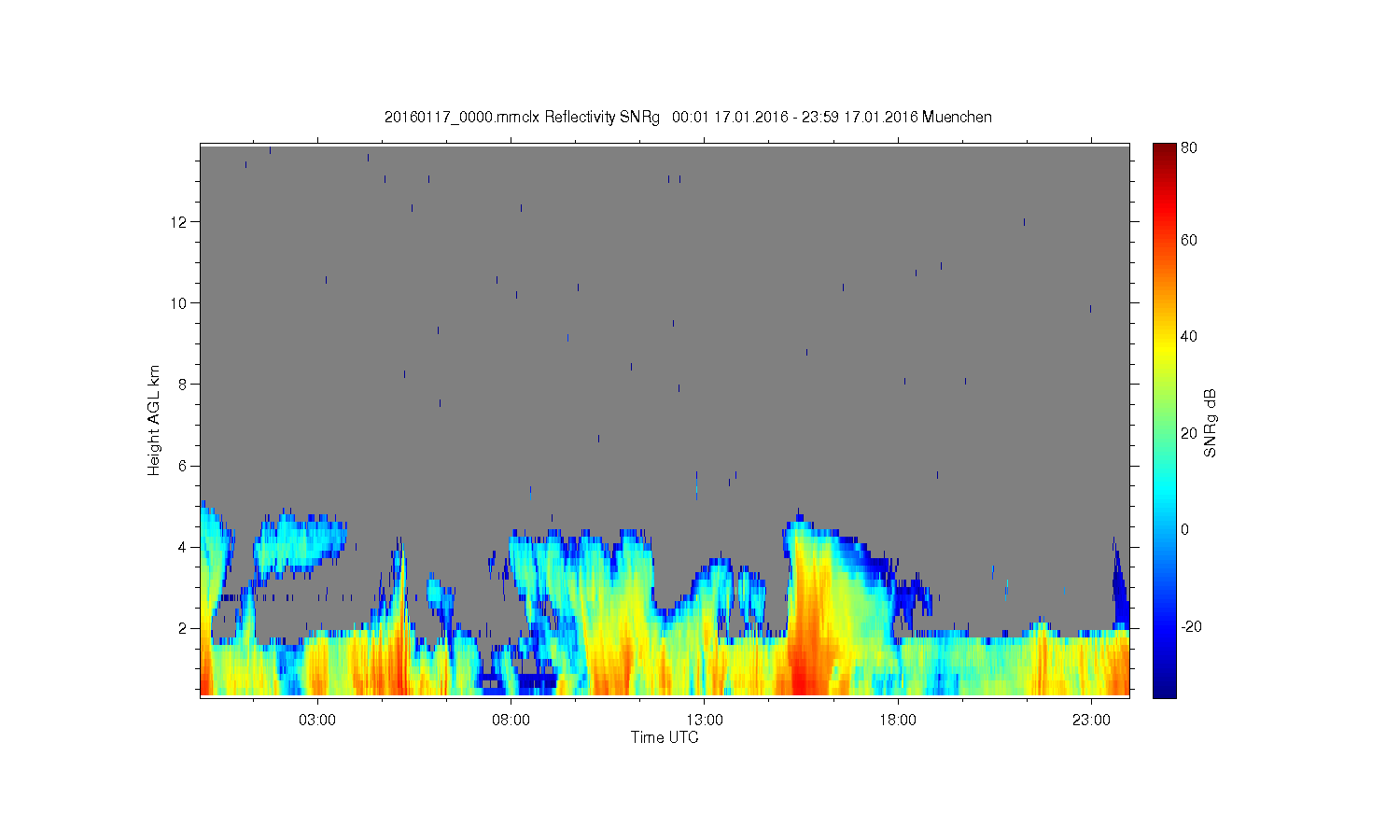Viewport: 1400px width, 840px height.
Task: Click the height tick label 10
Action: (180, 303)
